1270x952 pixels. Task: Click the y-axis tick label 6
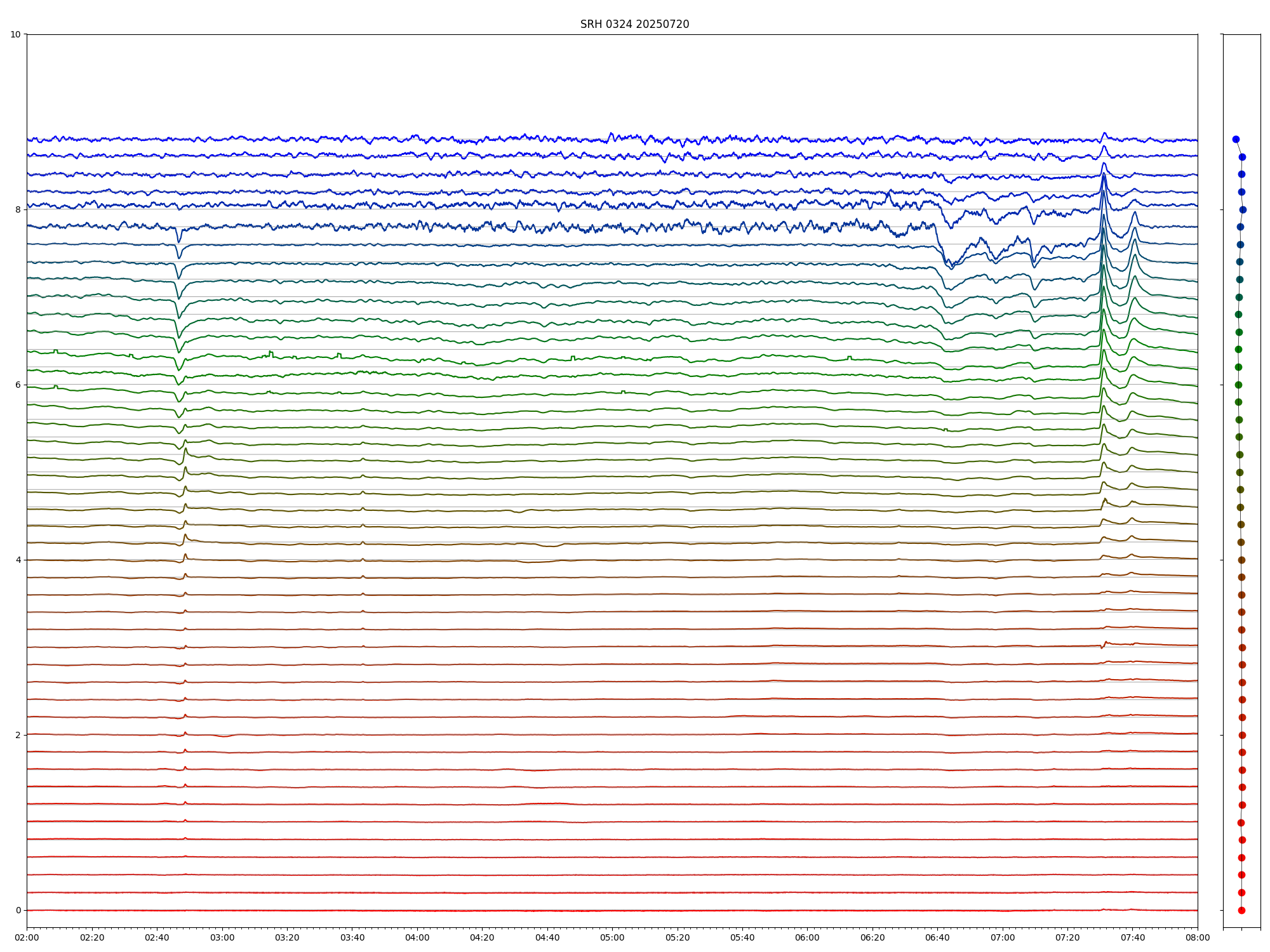18,385
